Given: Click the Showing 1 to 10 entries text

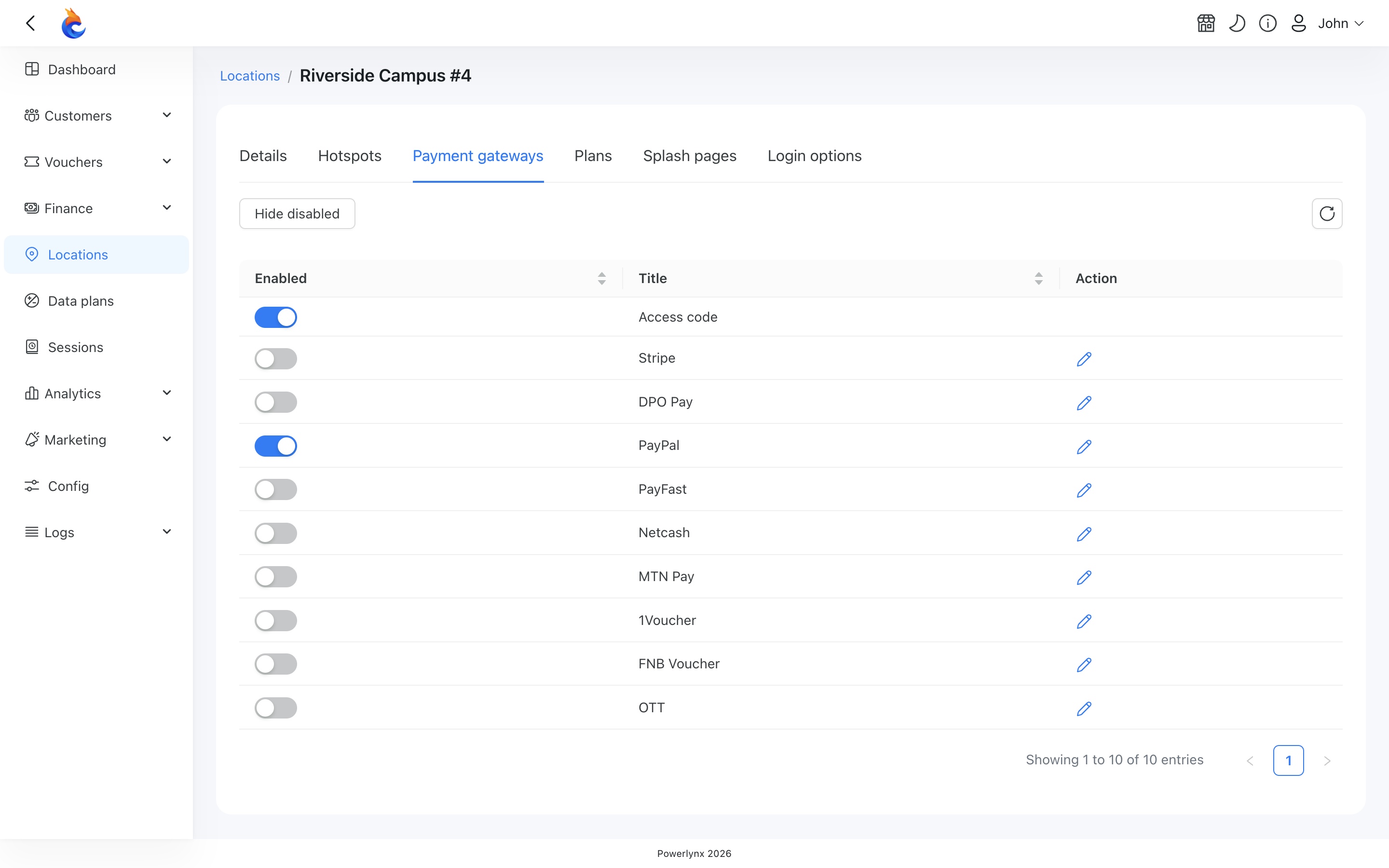Looking at the screenshot, I should 1115,760.
